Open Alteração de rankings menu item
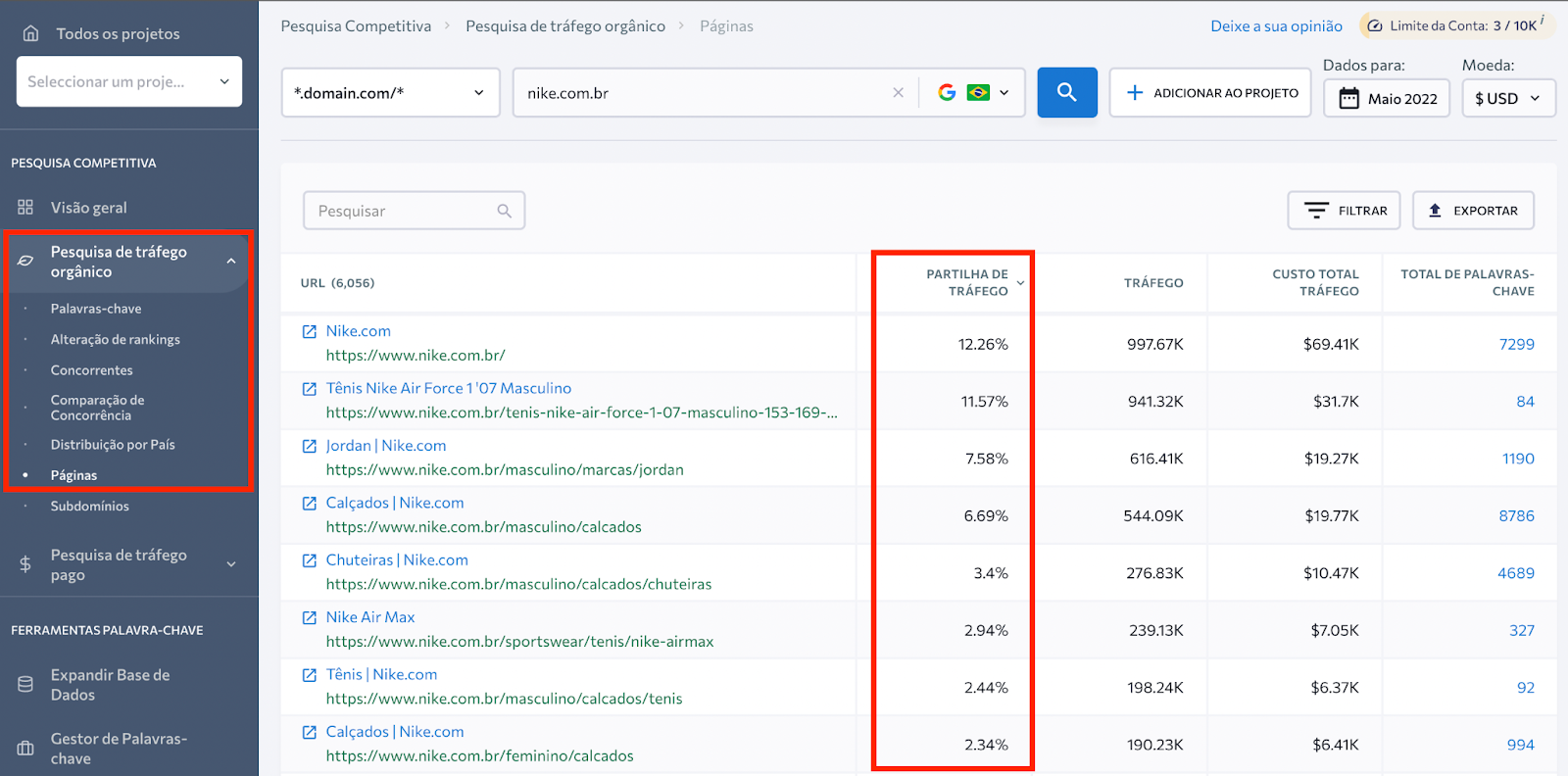Screen dimensions: 1568x776 pyautogui.click(x=116, y=340)
